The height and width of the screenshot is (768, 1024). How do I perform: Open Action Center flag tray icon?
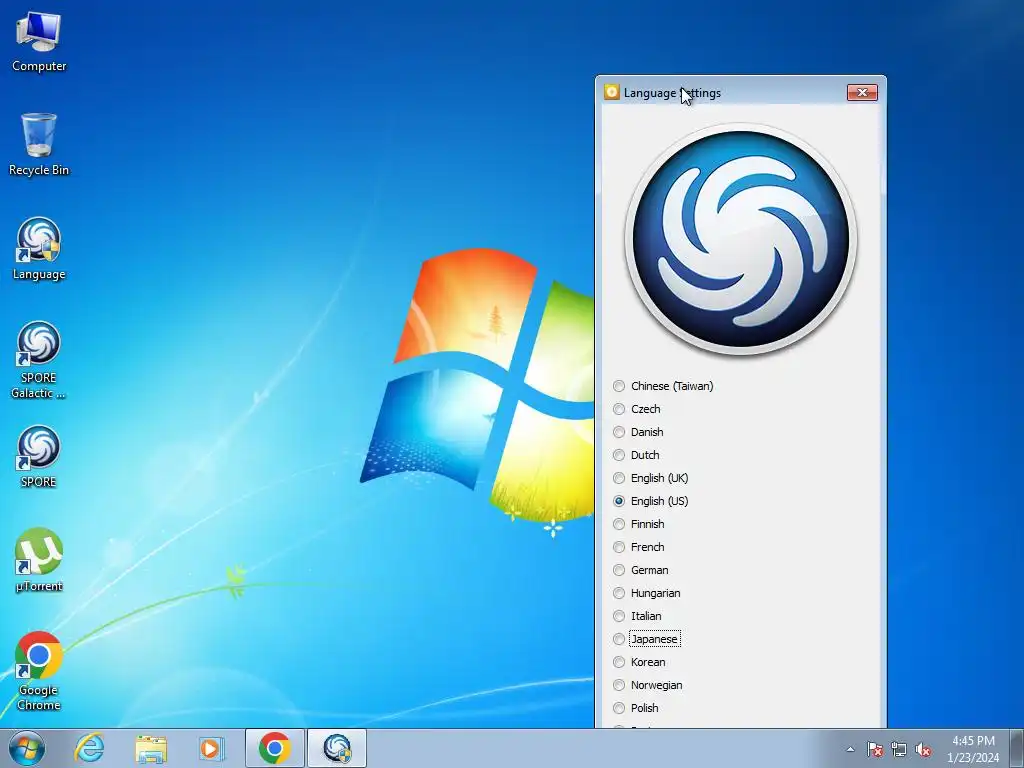tap(875, 749)
